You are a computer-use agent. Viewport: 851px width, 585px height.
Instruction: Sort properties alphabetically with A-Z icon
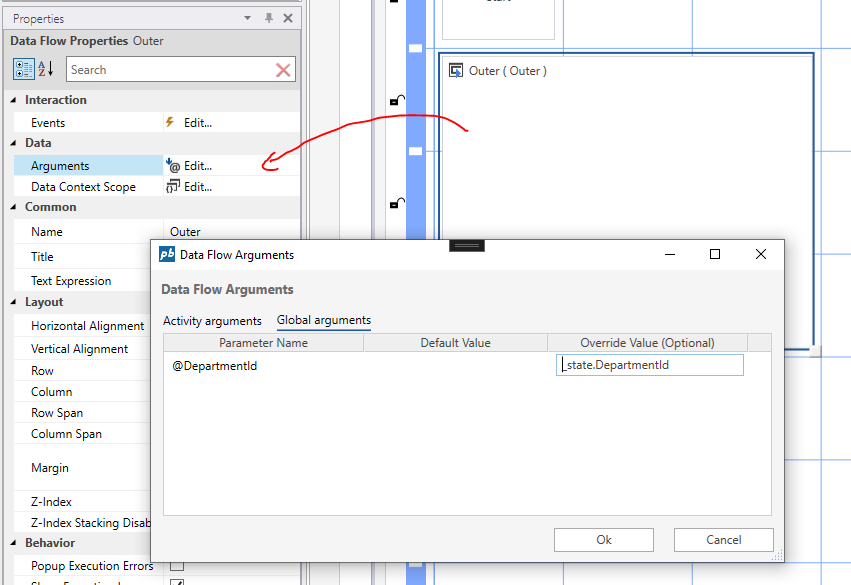(46, 69)
